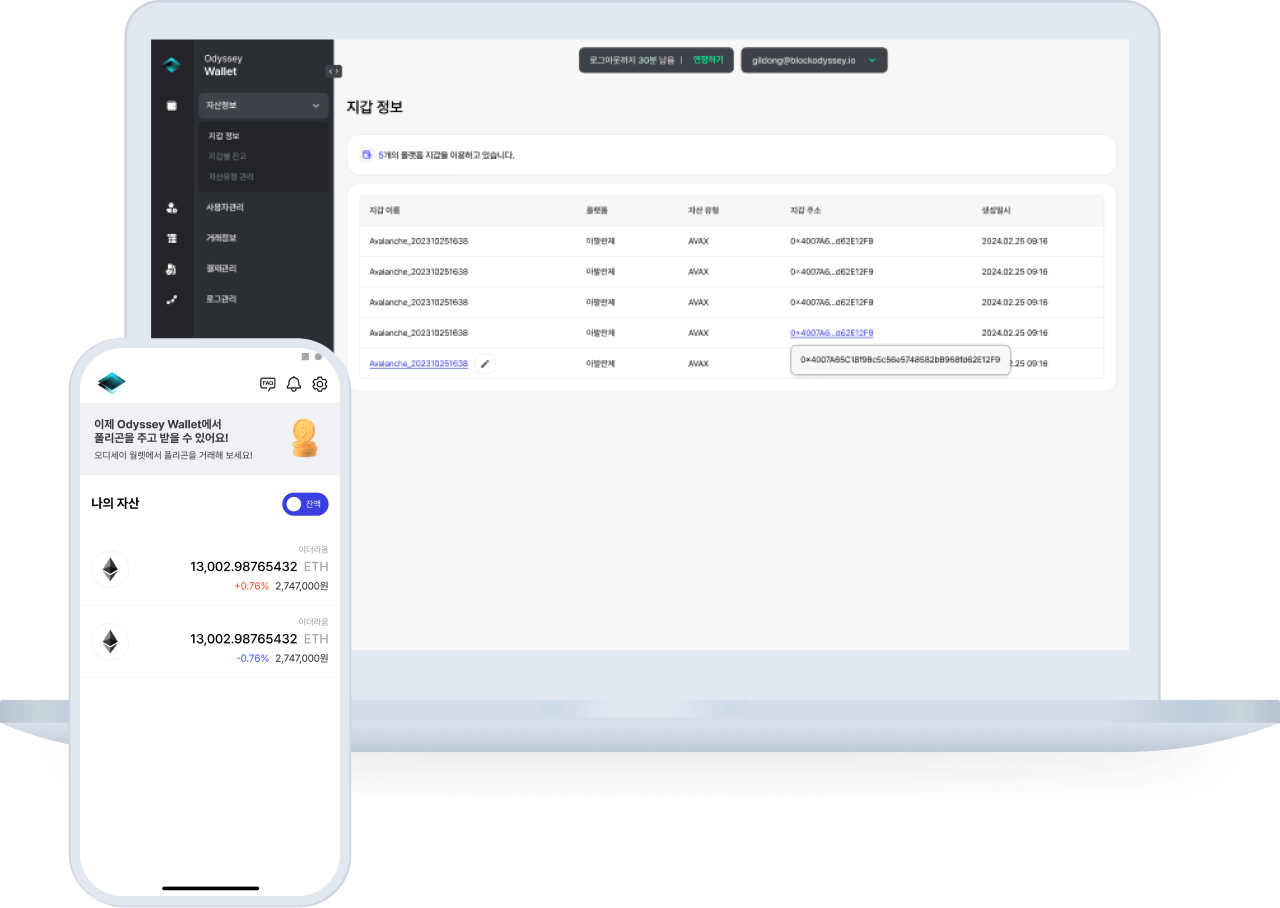
Task: Toggle the 잔액 balance switch
Action: pyautogui.click(x=305, y=504)
